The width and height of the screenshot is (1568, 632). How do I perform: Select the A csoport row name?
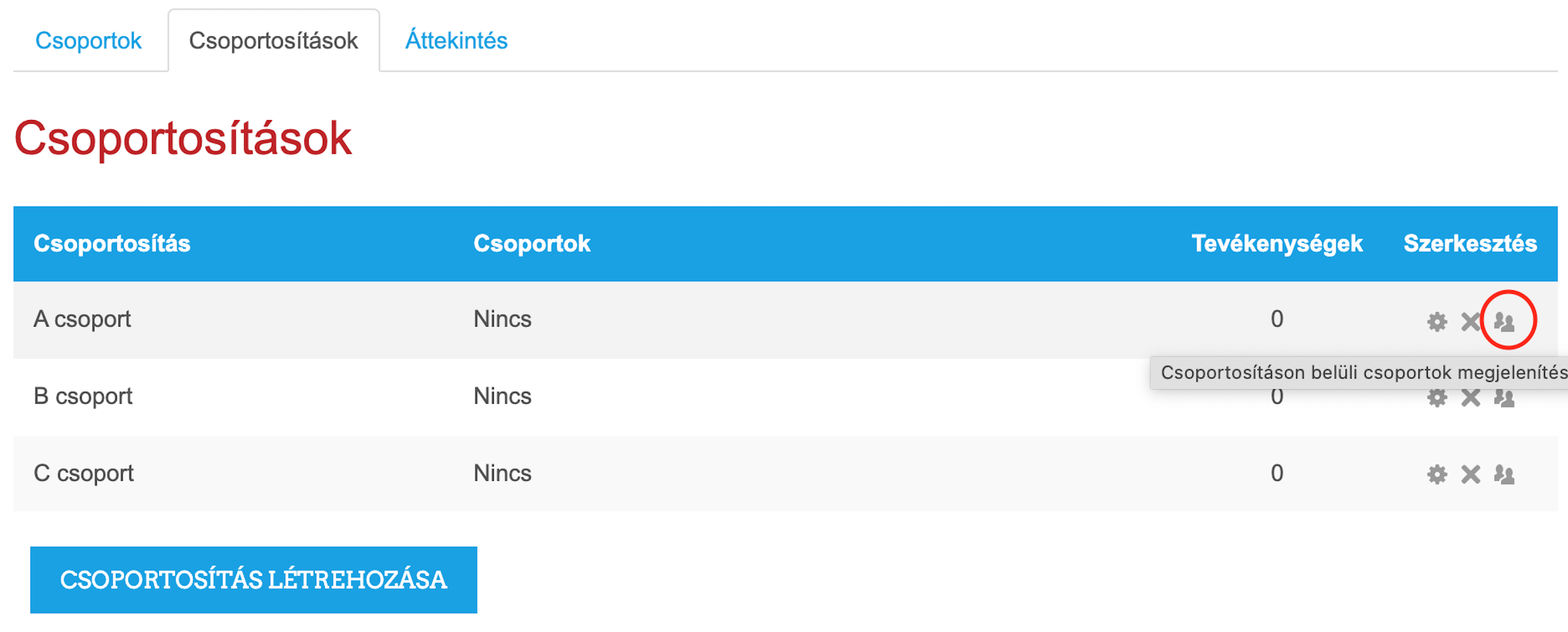[82, 319]
